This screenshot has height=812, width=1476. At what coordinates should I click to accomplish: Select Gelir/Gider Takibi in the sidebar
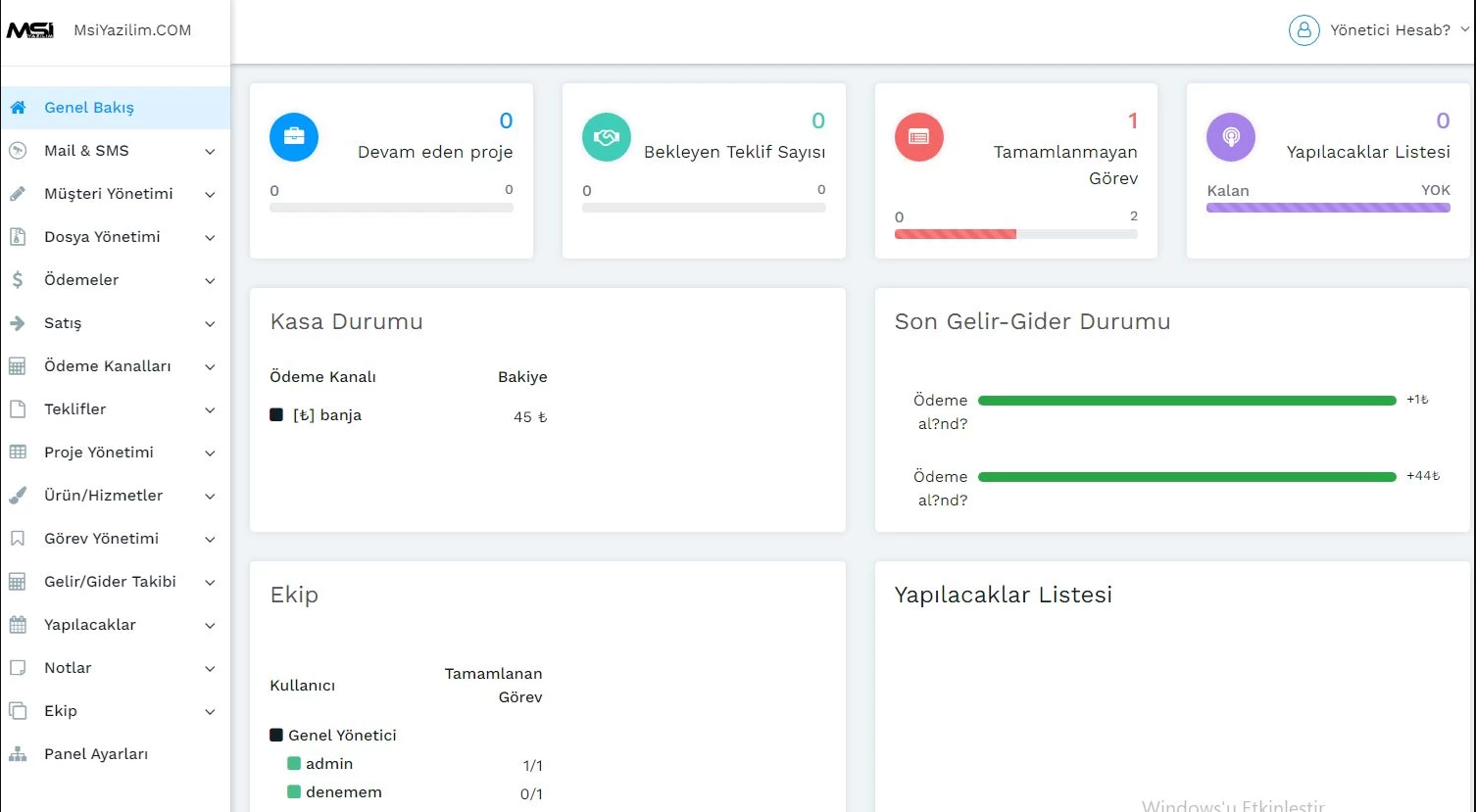click(x=110, y=582)
